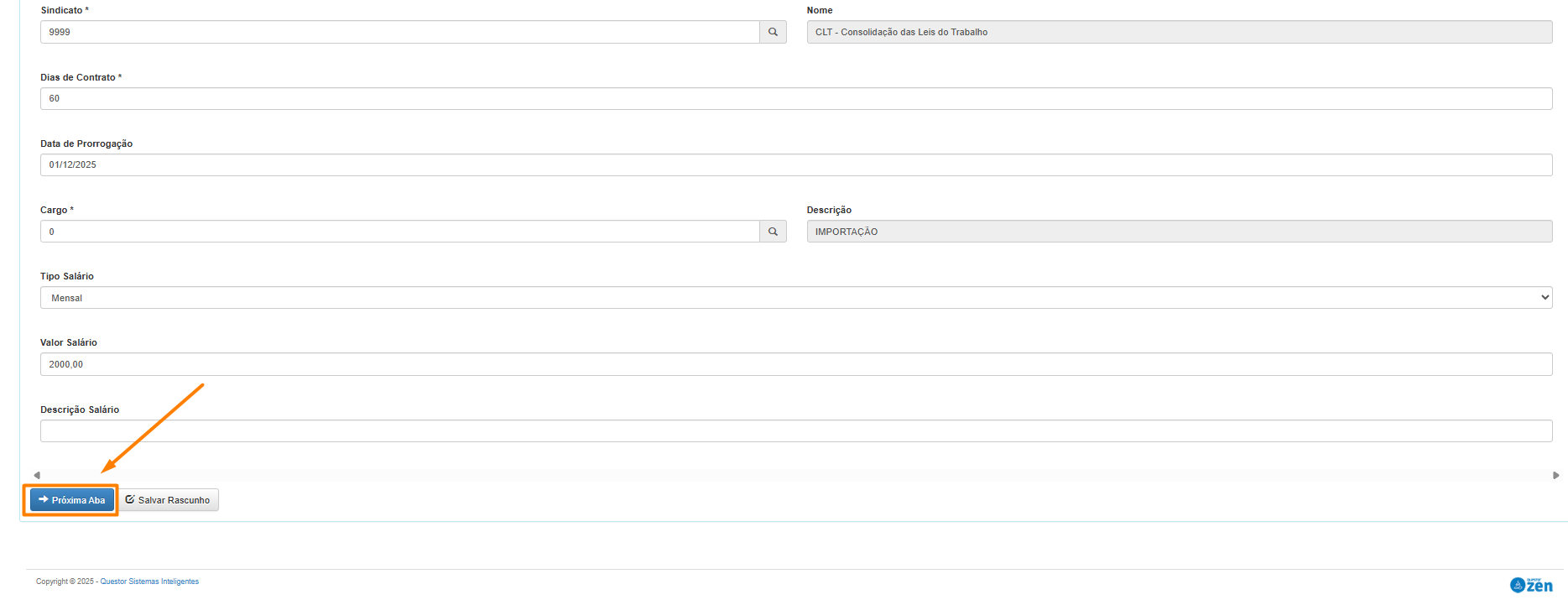1568x605 pixels.
Task: Open the Tipo Salário dropdown
Action: (795, 298)
